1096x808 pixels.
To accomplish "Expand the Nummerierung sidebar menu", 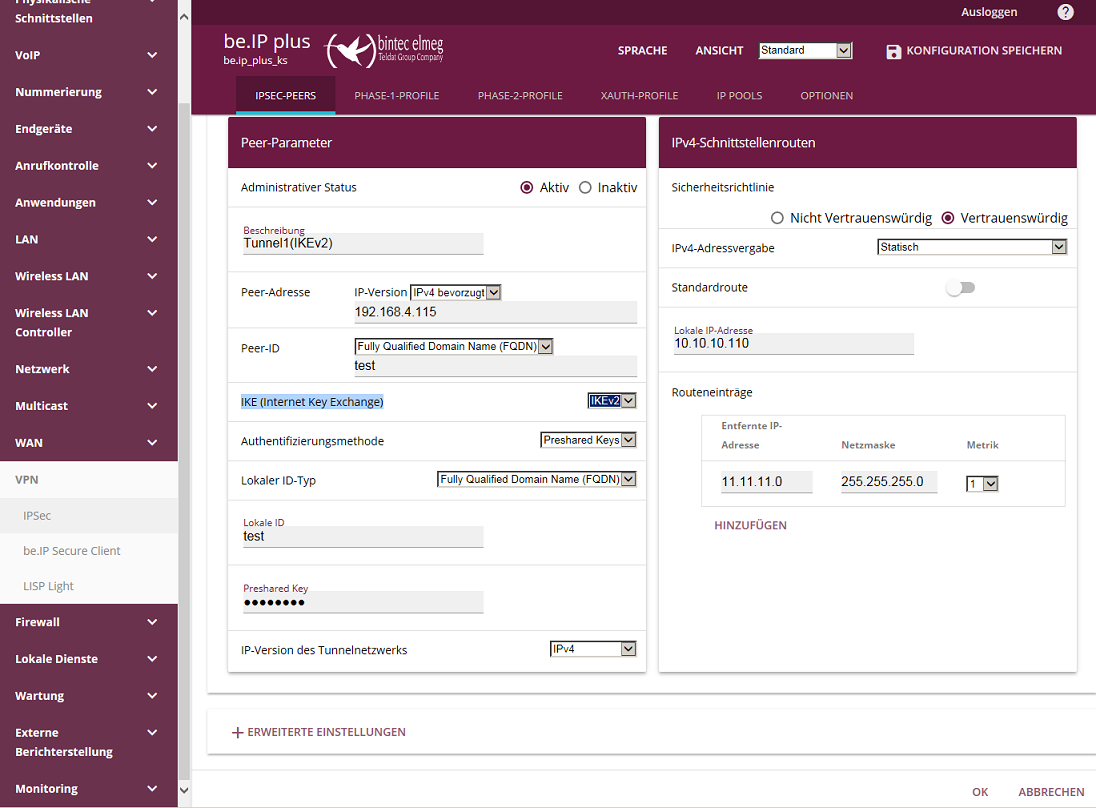I will pos(89,92).
